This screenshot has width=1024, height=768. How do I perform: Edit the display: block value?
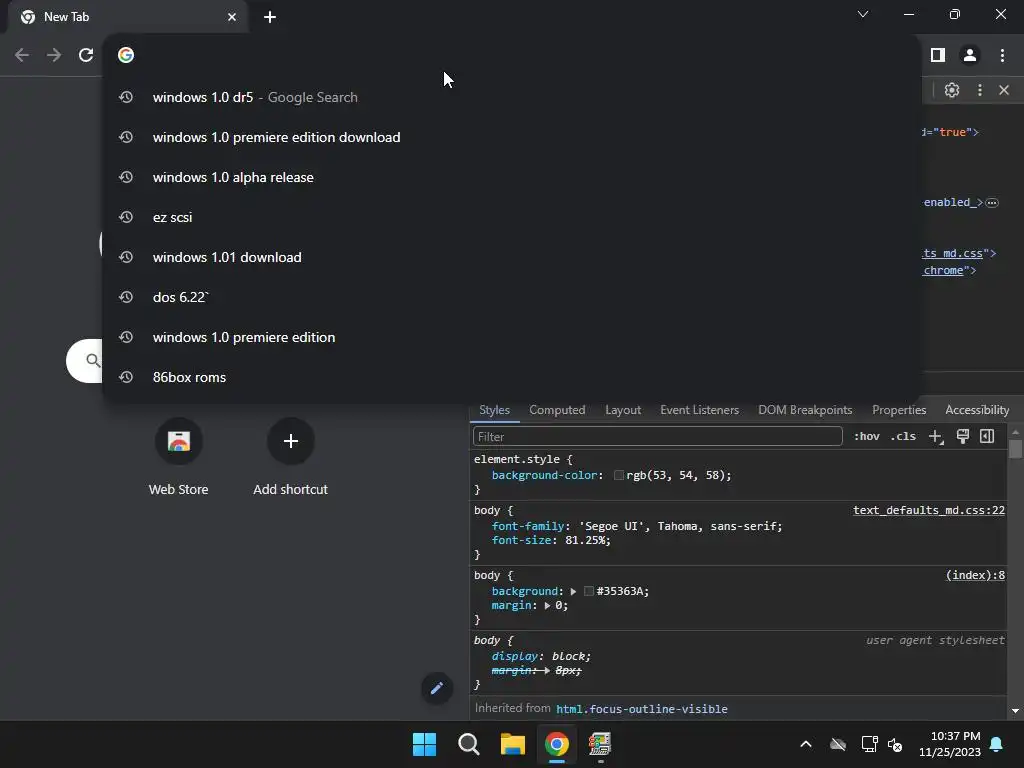point(570,656)
